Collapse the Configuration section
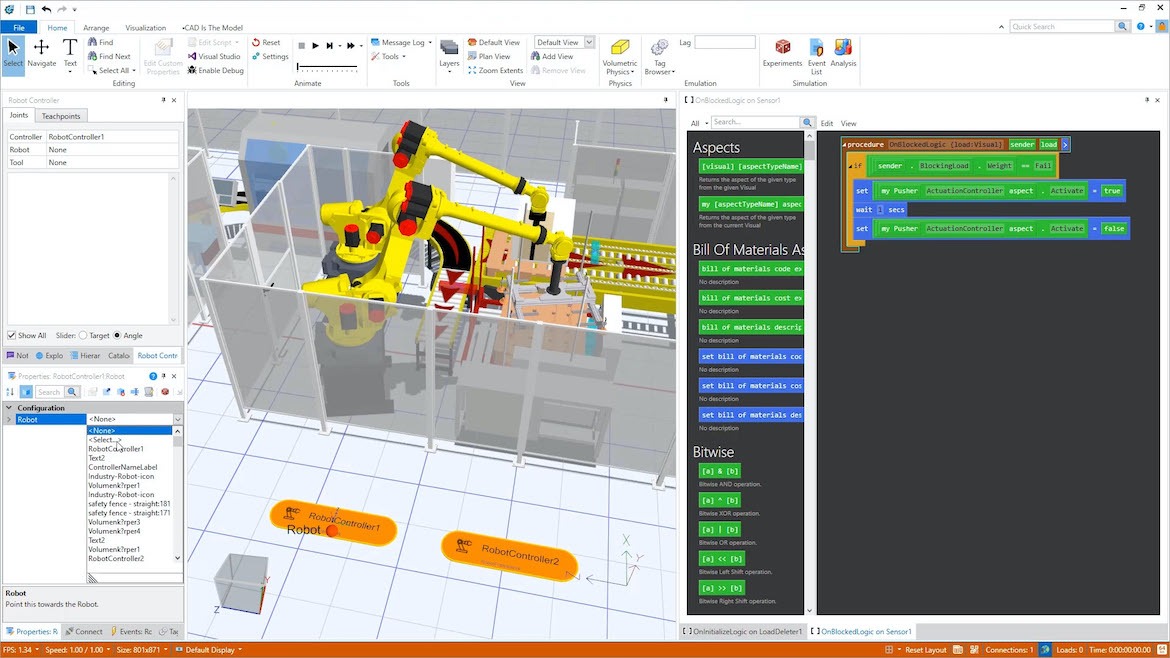1170x658 pixels. tap(9, 408)
